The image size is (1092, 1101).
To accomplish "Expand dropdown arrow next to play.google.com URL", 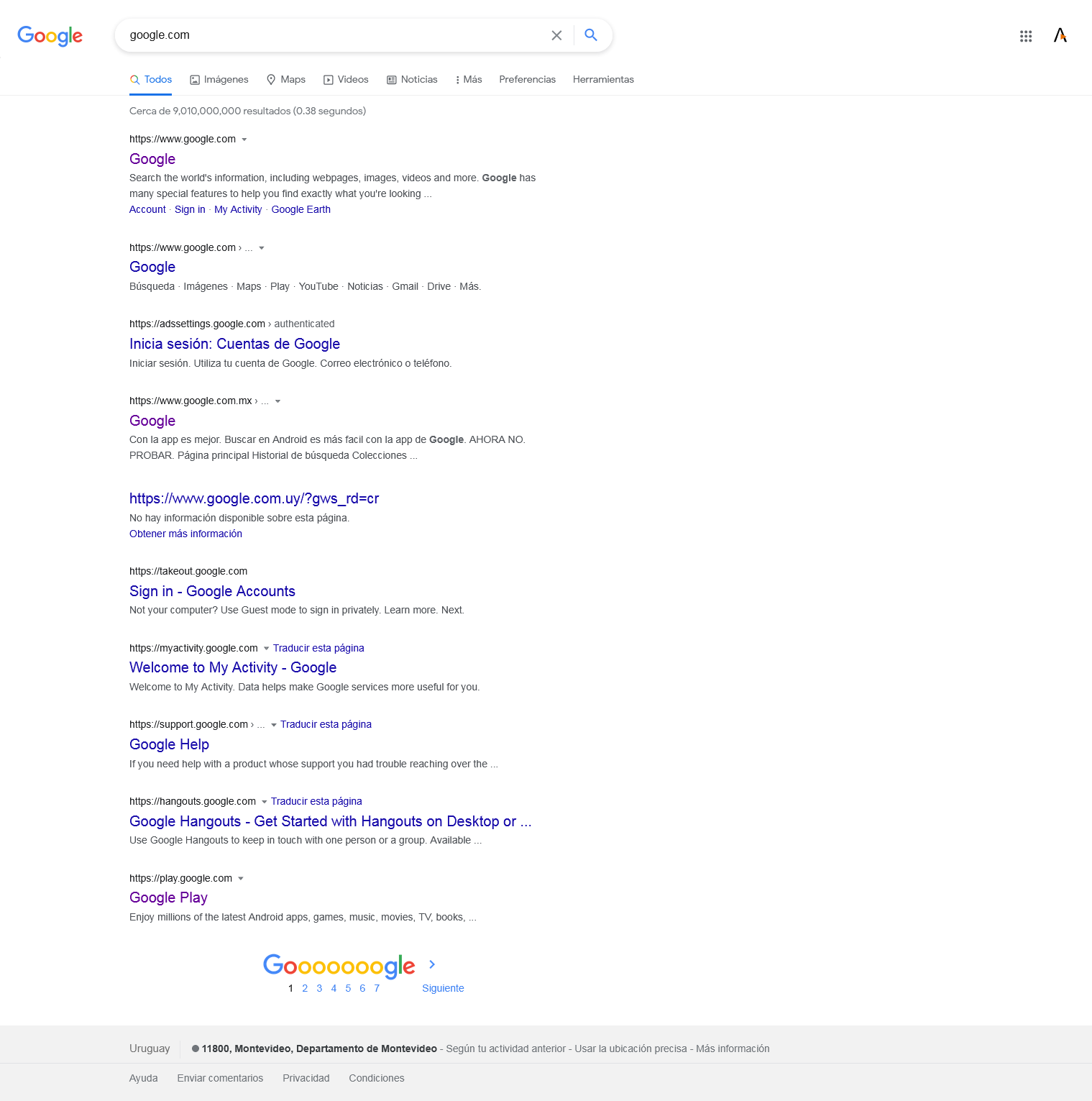I will [241, 879].
